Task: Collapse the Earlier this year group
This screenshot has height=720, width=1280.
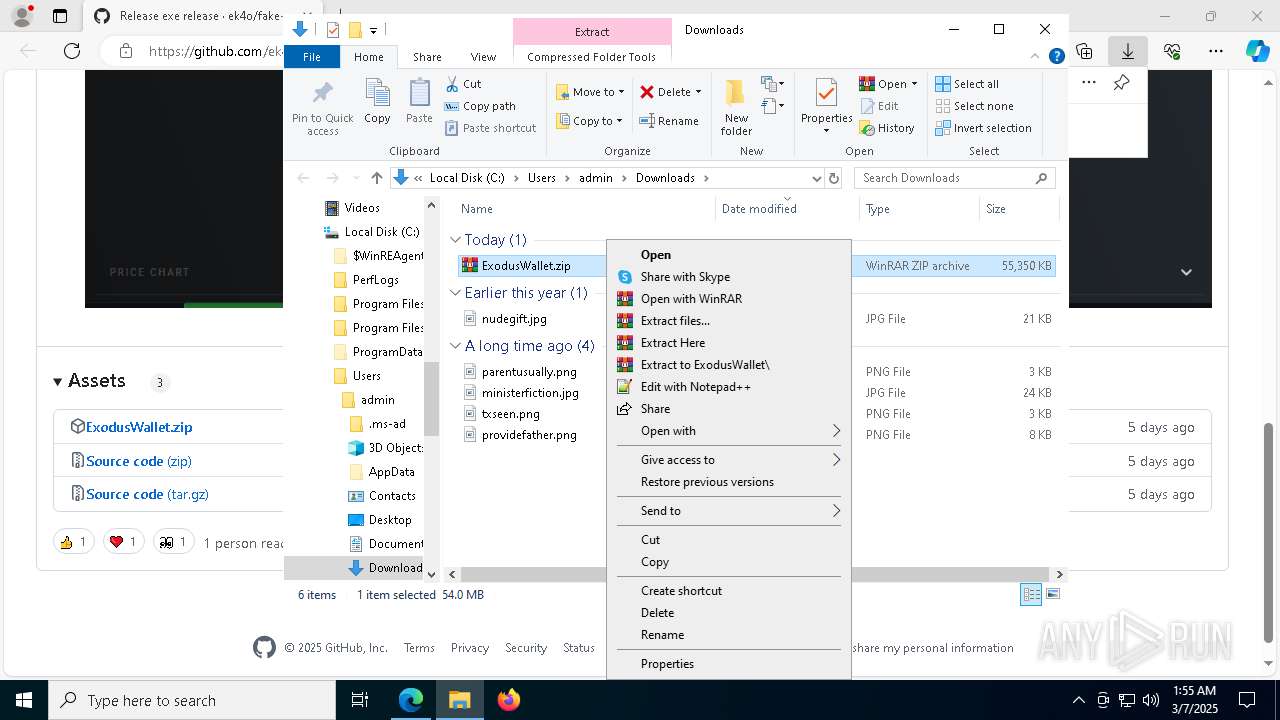Action: click(x=455, y=293)
